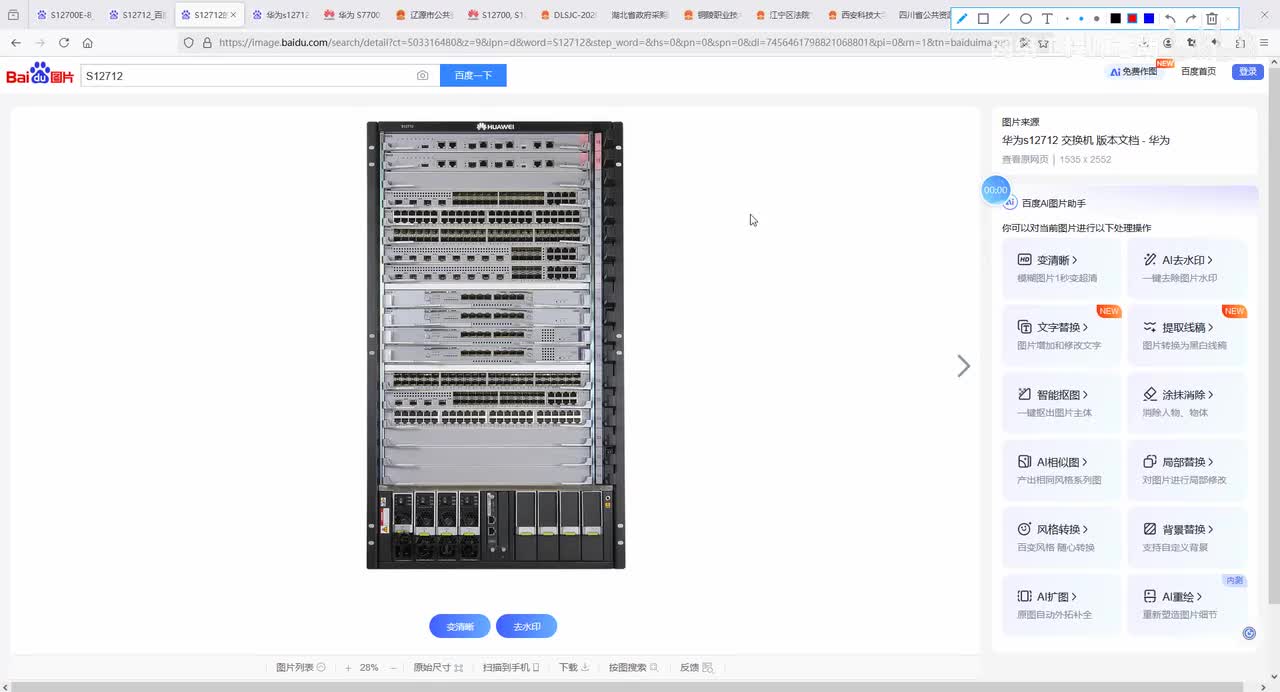Select the straight line annotation tool
Image resolution: width=1280 pixels, height=692 pixels.
(x=1005, y=19)
